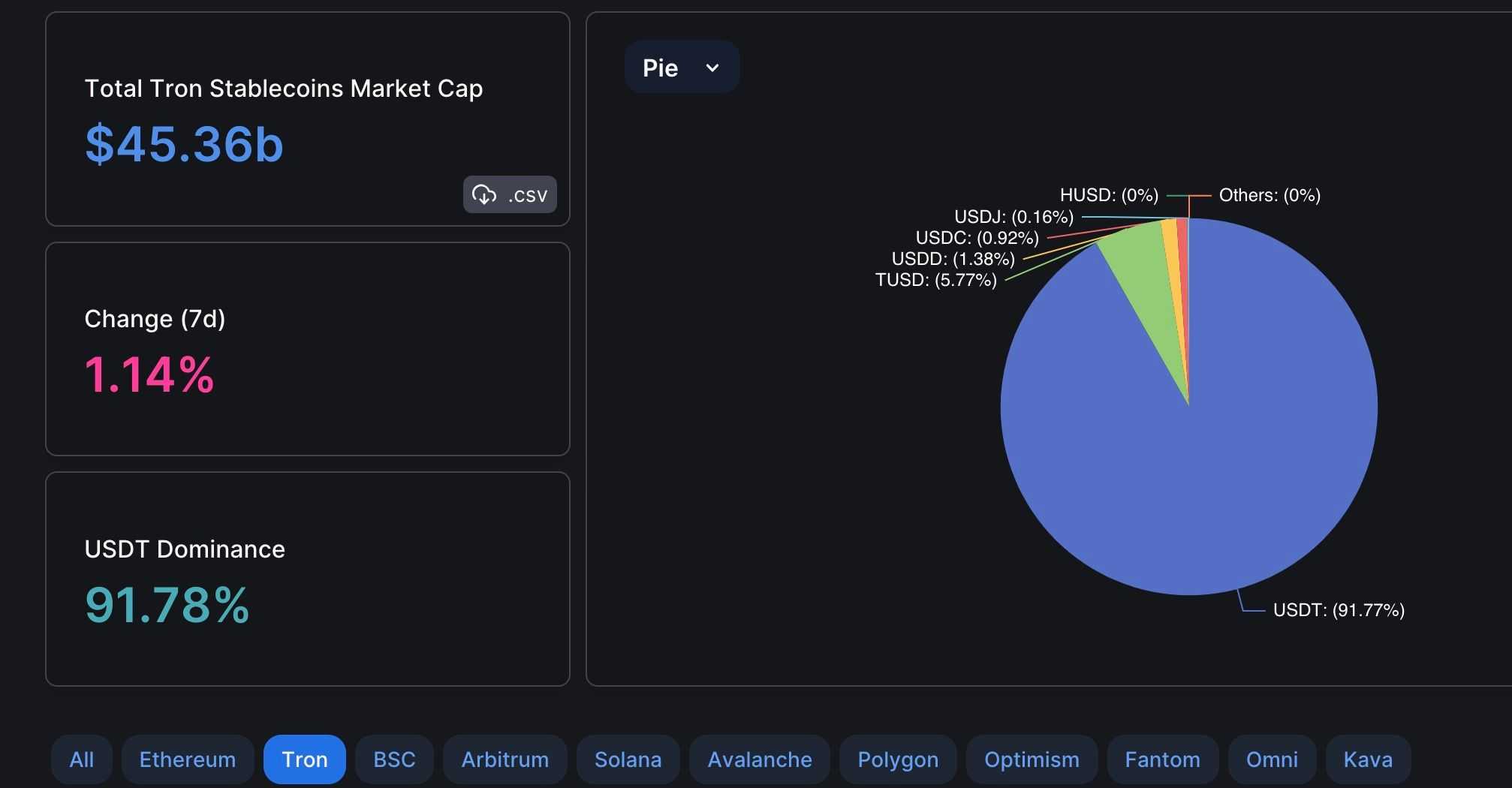Viewport: 1512px width, 788px height.
Task: Click the Omni filter button
Action: (x=1272, y=759)
